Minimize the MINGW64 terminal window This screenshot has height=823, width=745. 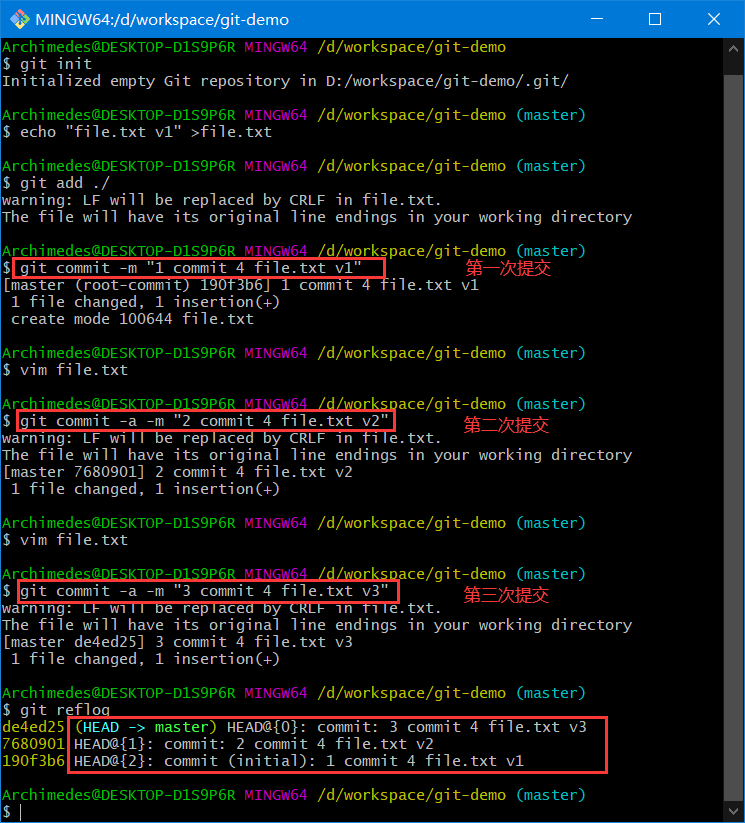click(596, 19)
